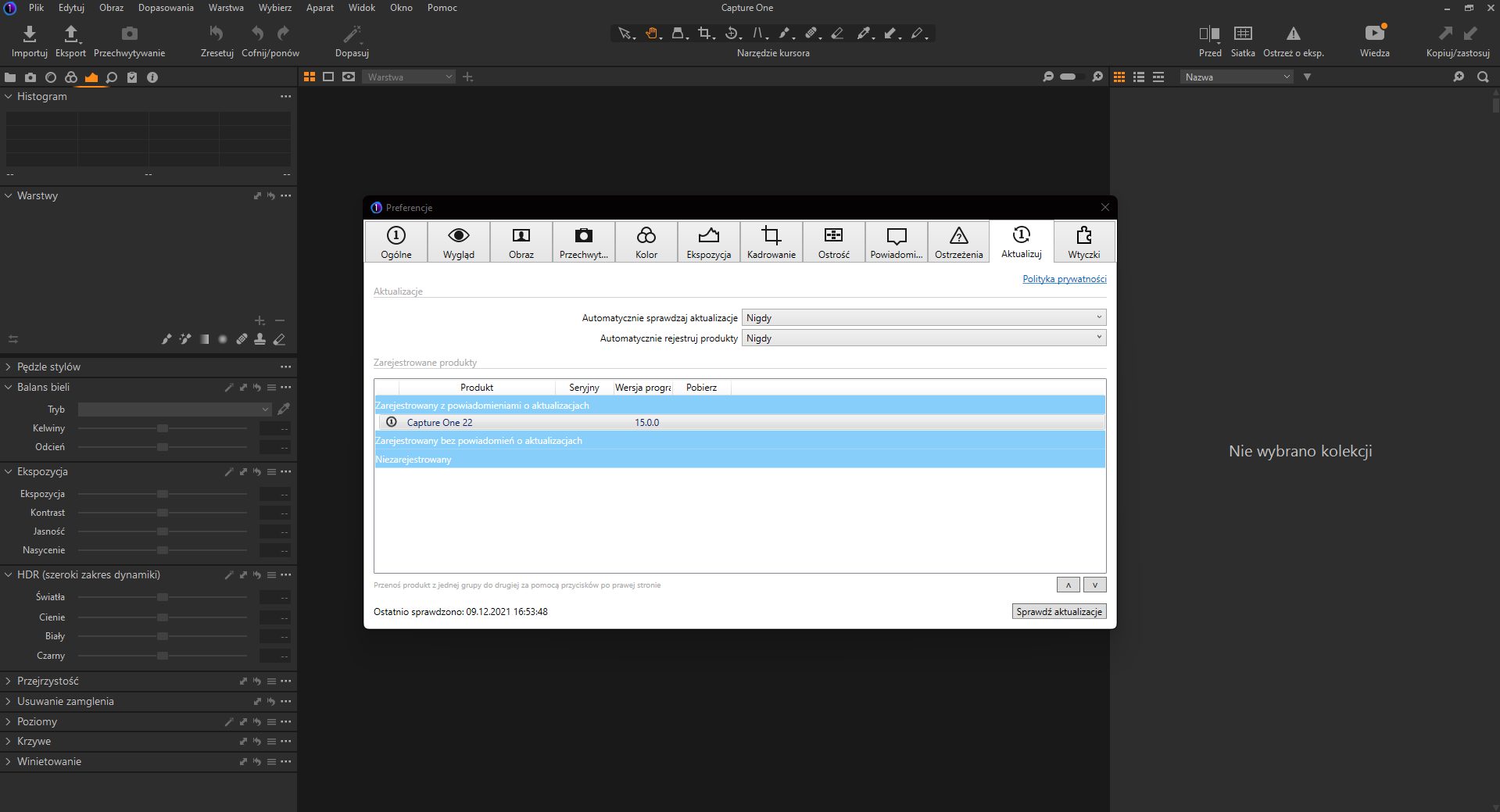Open the three-circle color tool tab
The height and width of the screenshot is (812, 1500).
[71, 77]
